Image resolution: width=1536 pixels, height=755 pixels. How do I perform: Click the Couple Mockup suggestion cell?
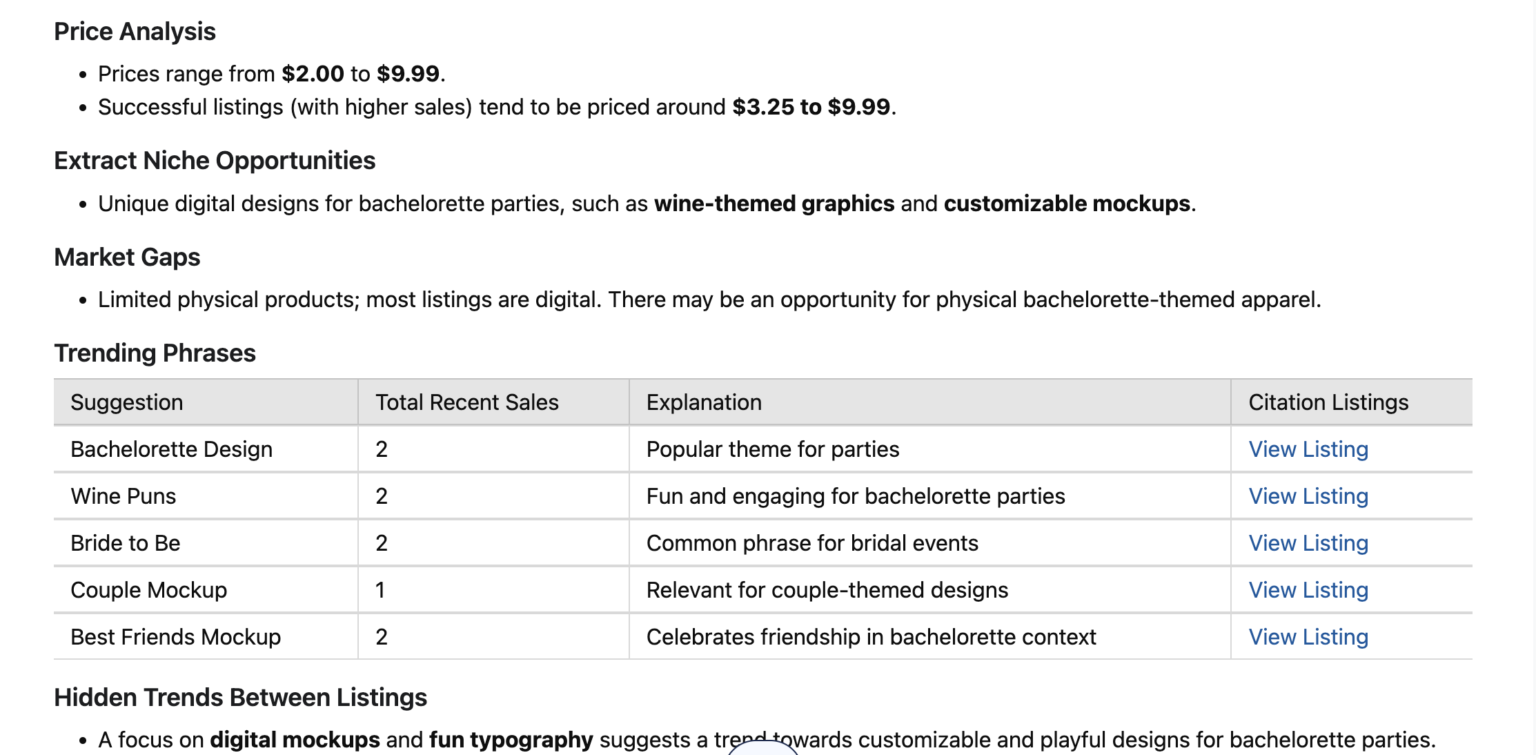pos(149,591)
